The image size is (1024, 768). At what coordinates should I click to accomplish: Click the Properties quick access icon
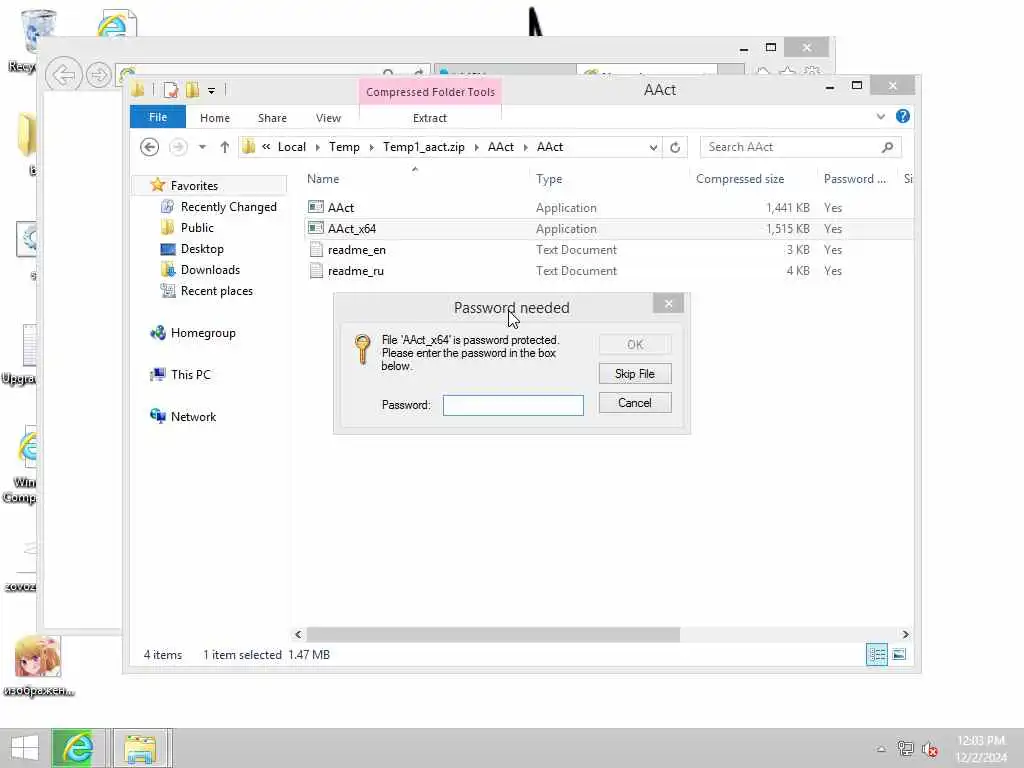pyautogui.click(x=170, y=90)
